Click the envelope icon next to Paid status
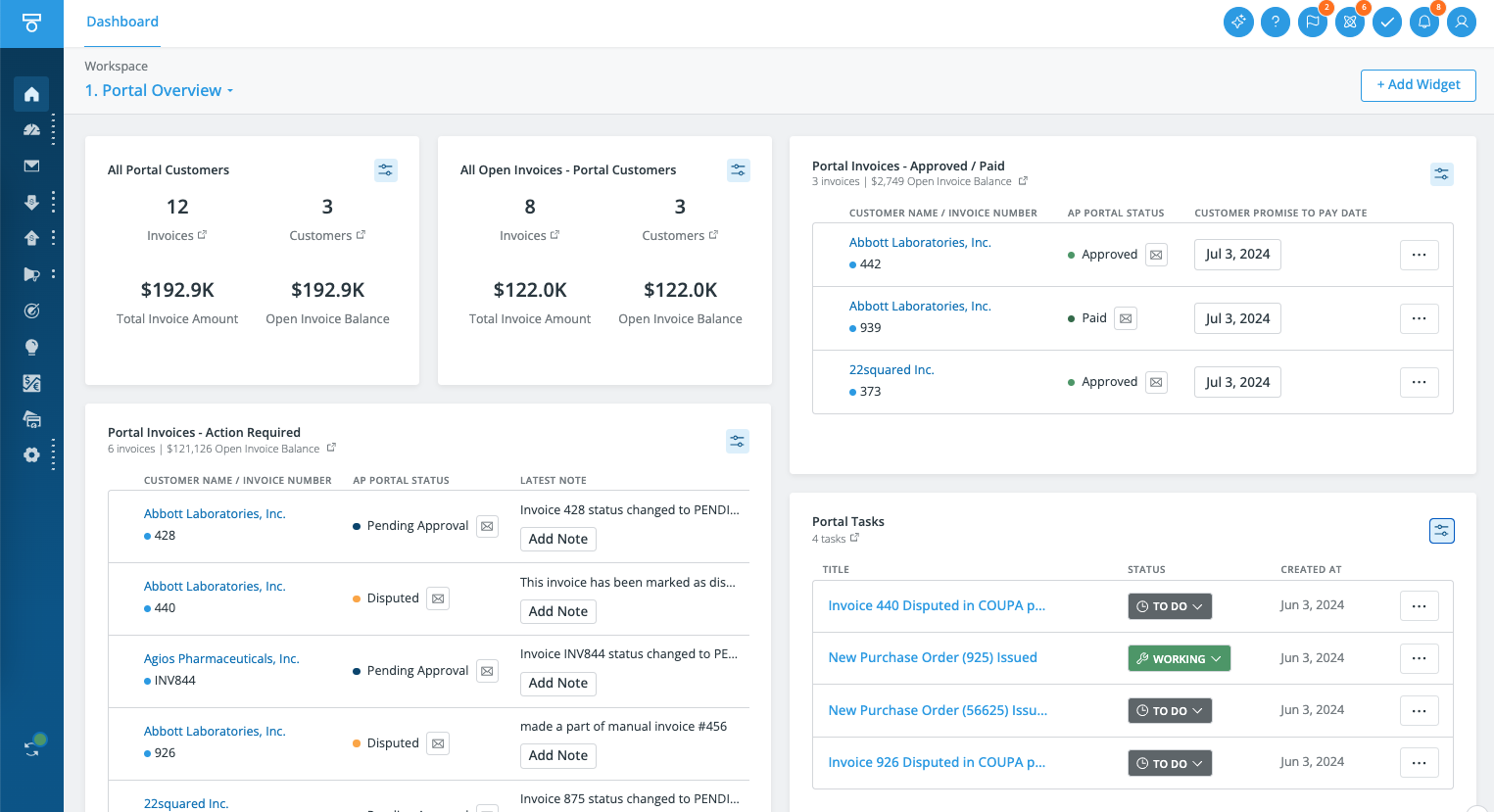The width and height of the screenshot is (1494, 812). [x=1125, y=317]
